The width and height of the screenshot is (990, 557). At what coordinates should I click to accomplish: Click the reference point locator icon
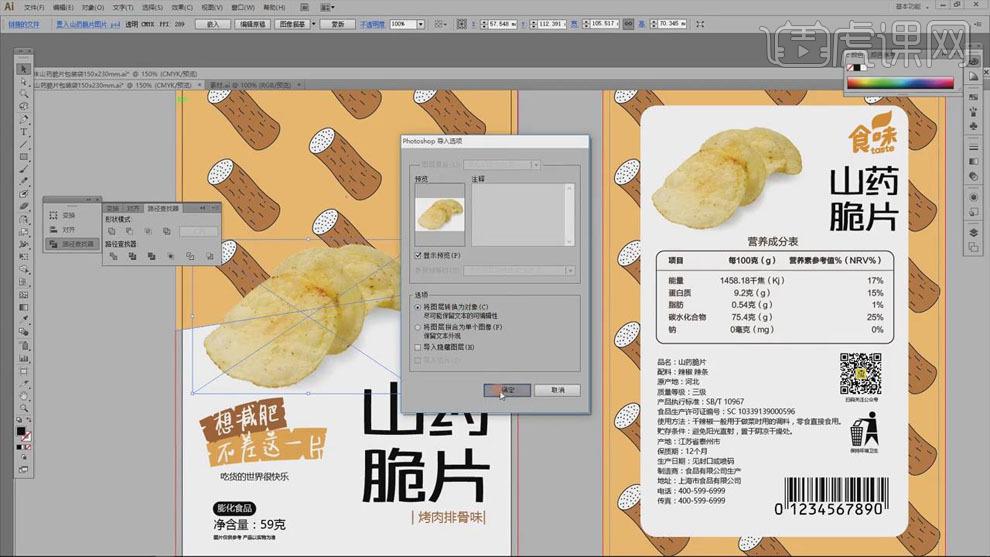[x=462, y=24]
